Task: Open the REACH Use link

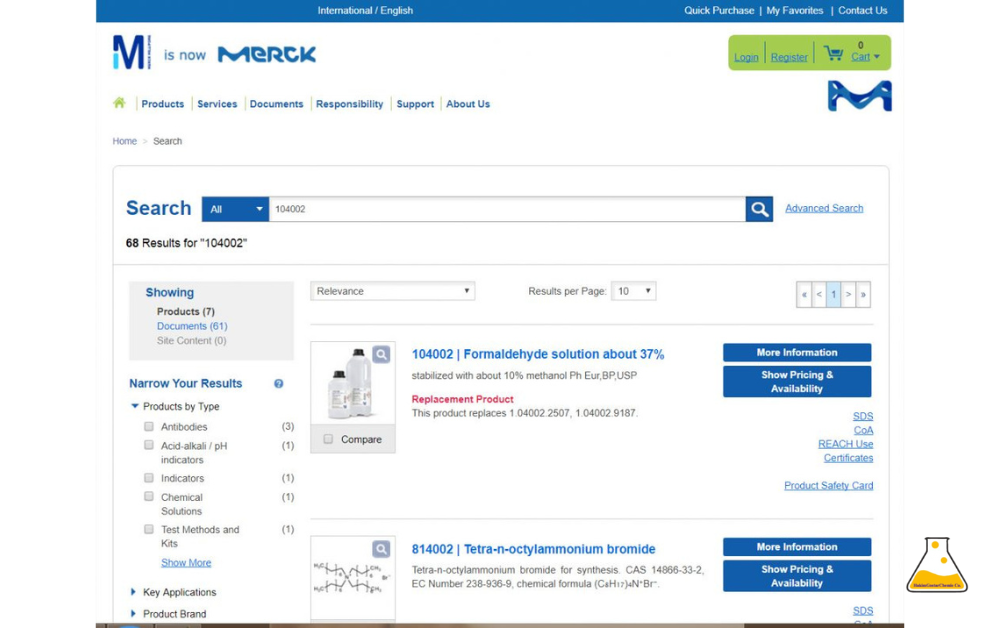Action: (x=846, y=444)
